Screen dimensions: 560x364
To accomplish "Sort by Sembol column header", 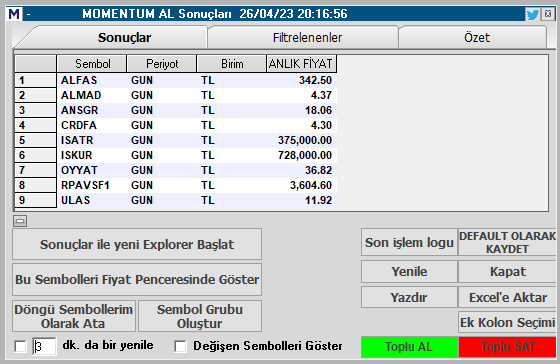I will (x=92, y=64).
